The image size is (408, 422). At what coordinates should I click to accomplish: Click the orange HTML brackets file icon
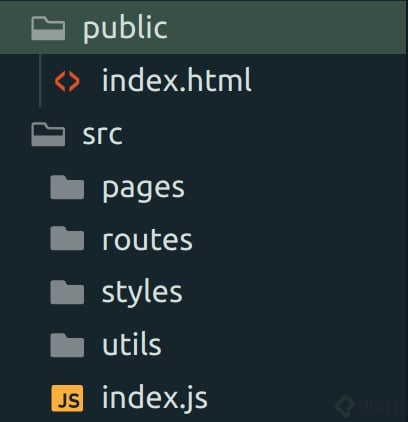67,82
